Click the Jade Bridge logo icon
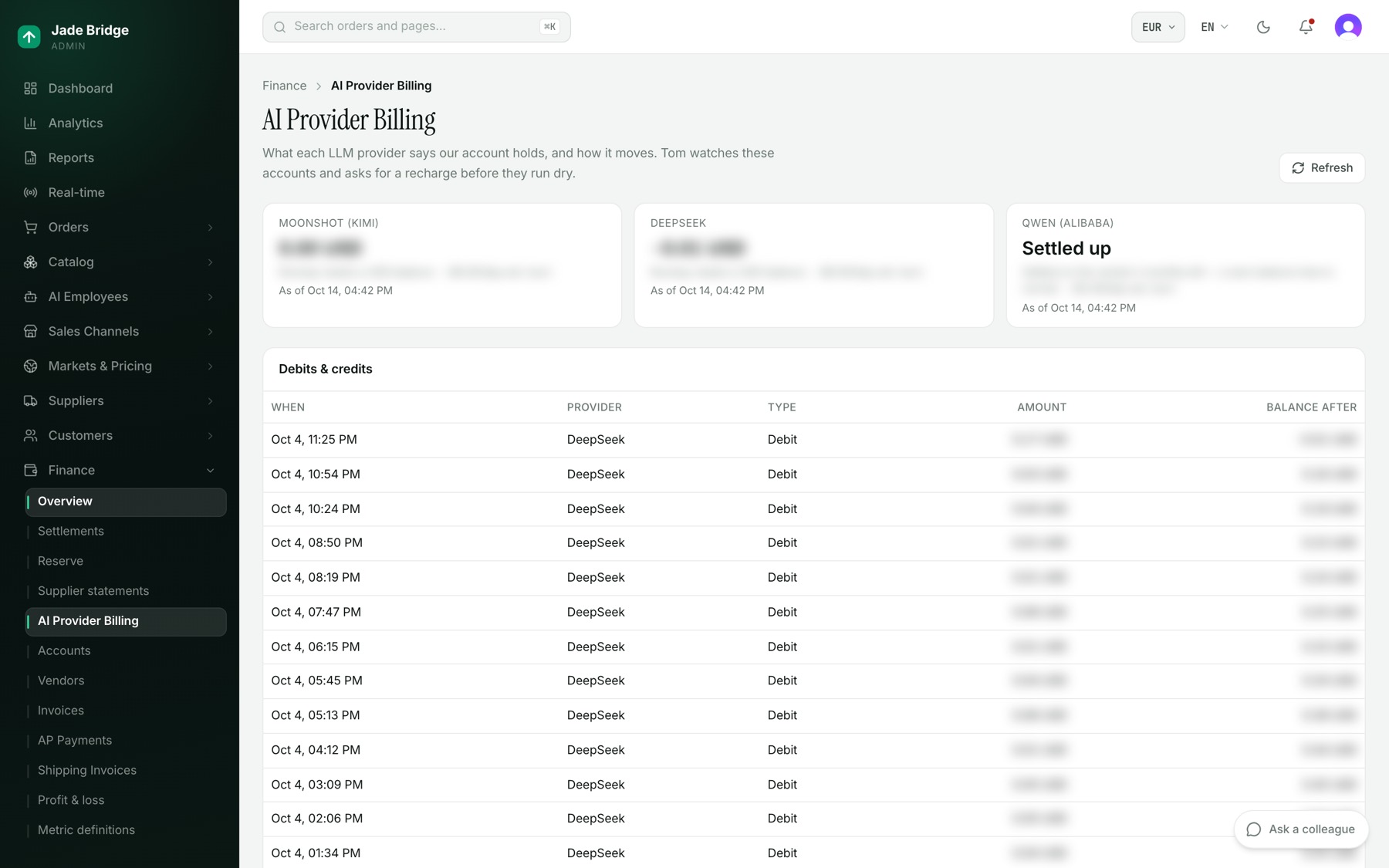 29,36
